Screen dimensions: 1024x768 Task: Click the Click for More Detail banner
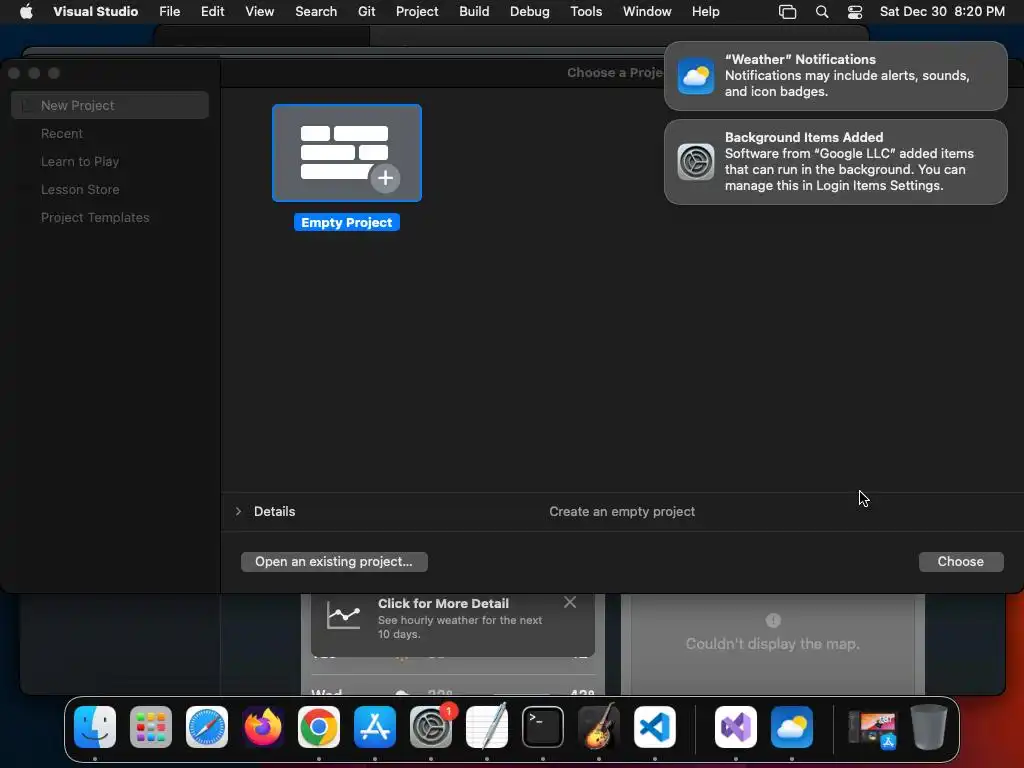[x=453, y=624]
